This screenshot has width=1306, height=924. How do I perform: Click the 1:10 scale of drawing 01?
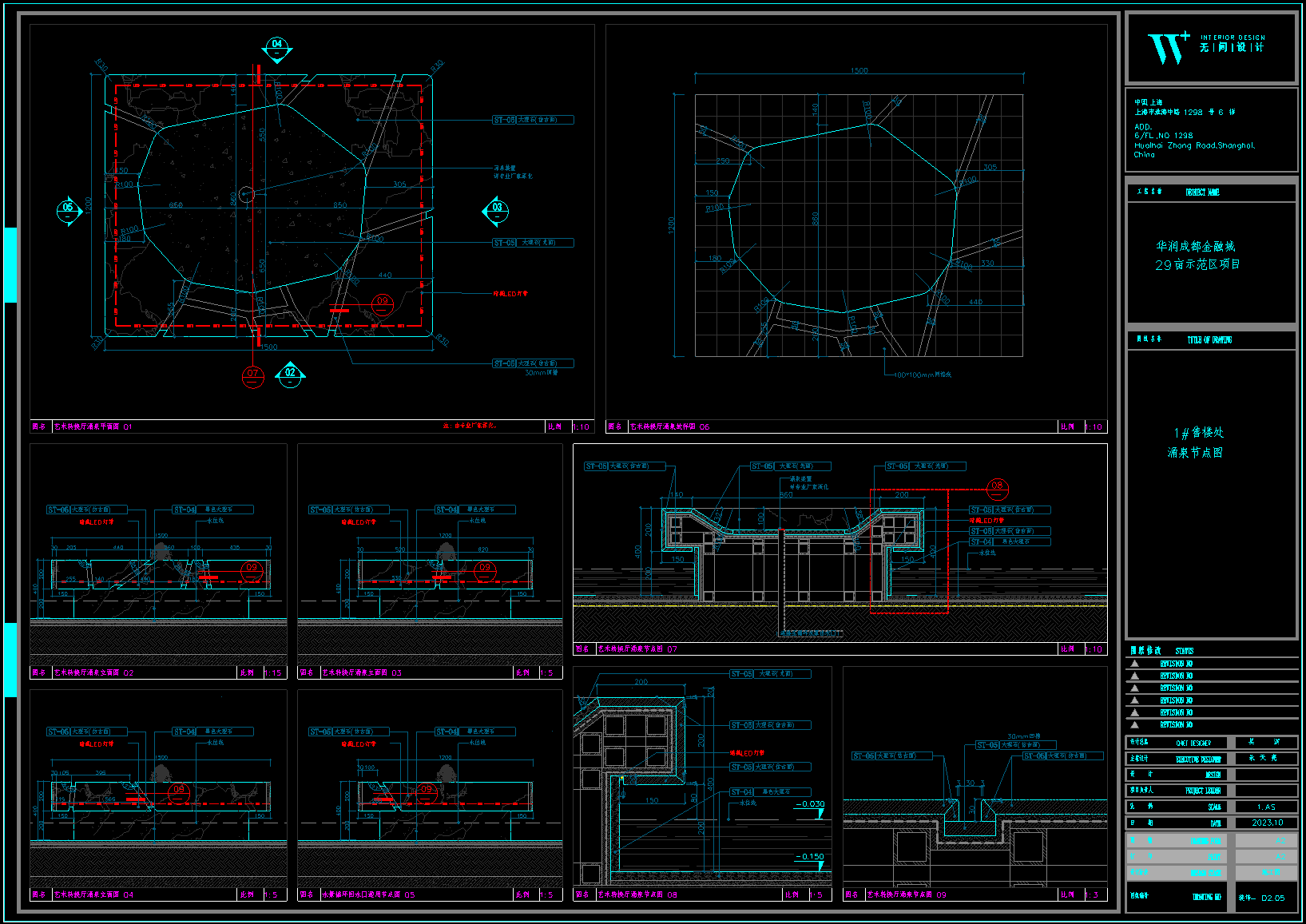tap(581, 426)
